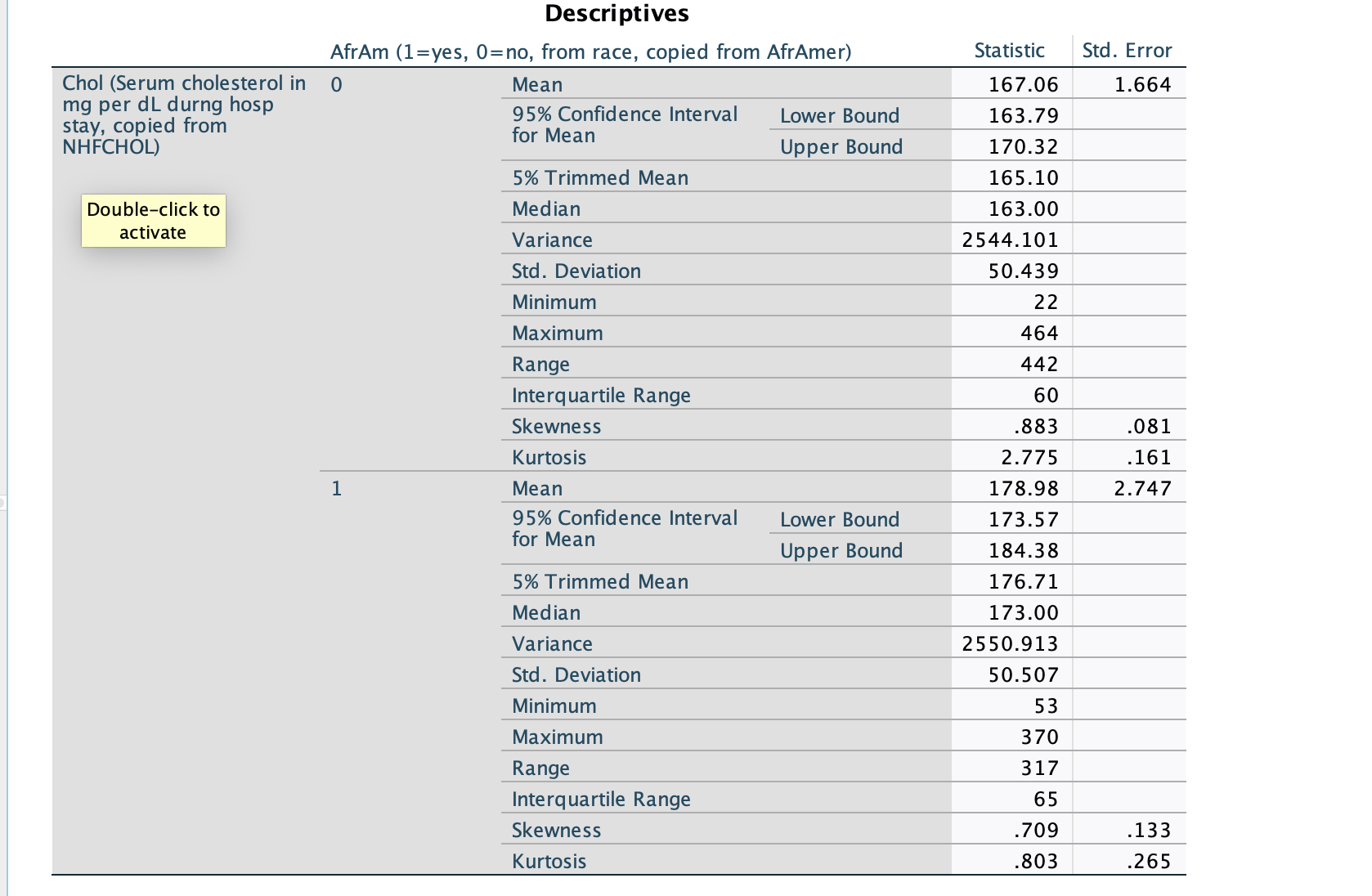The width and height of the screenshot is (1372, 896).
Task: Select the Variance value 2544.101
Action: pos(1014,240)
